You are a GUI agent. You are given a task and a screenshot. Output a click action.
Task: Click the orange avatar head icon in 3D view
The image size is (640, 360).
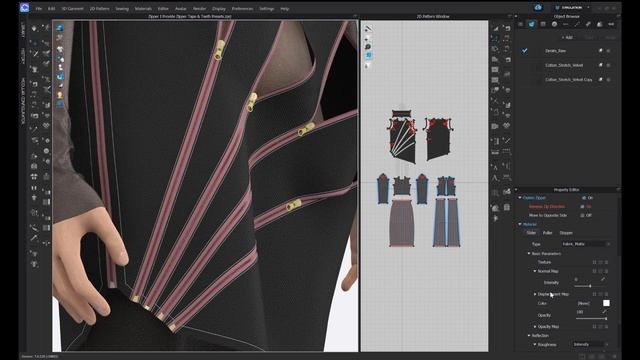point(60,95)
